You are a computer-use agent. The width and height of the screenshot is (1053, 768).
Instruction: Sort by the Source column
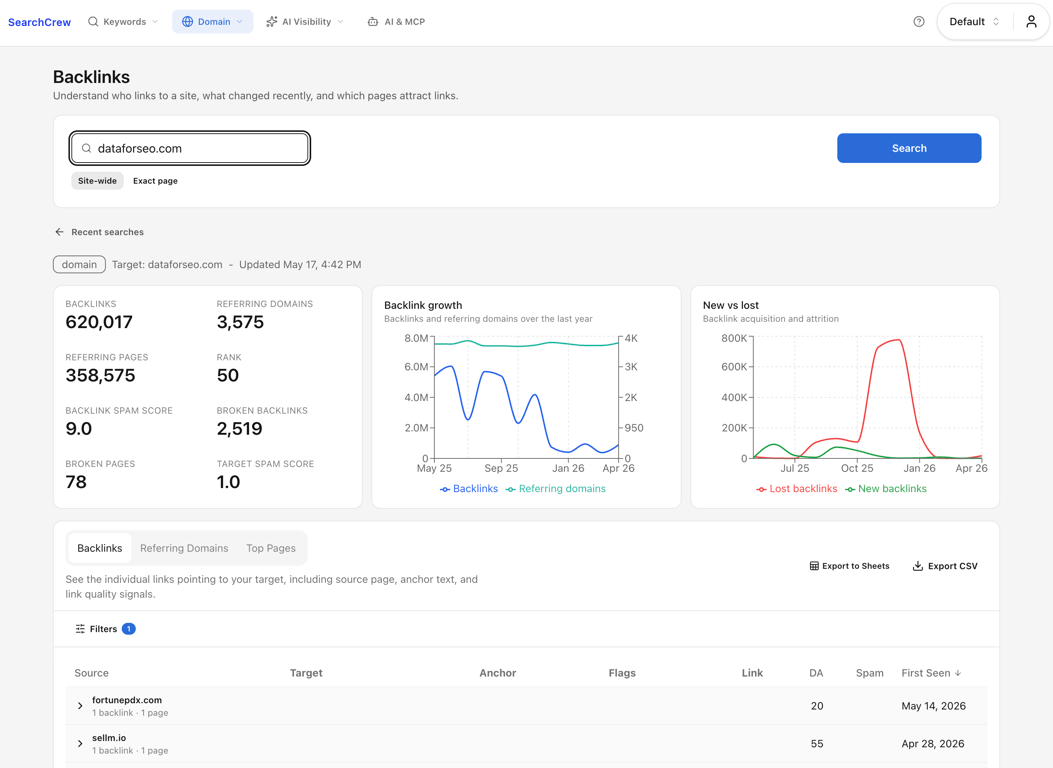tap(91, 673)
